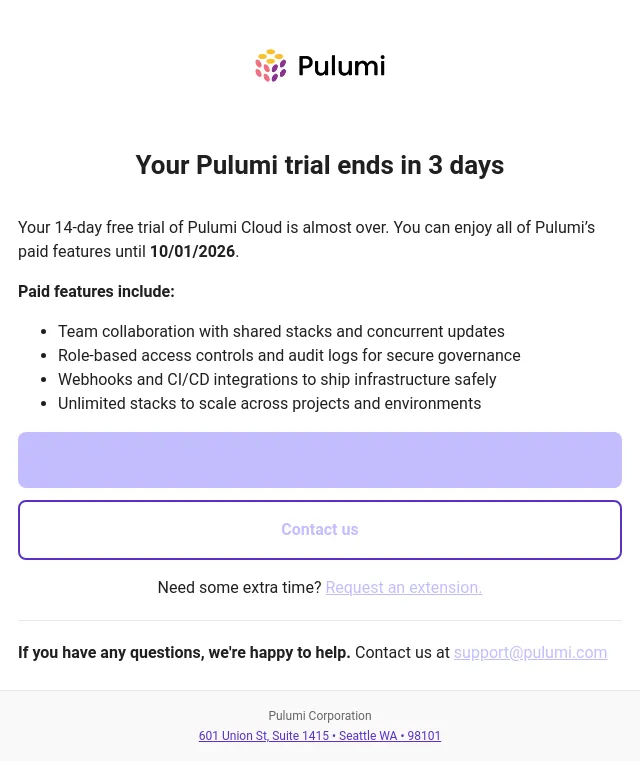Select the Team collaboration bullet item
Viewport: 640px width, 761px height.
[x=281, y=331]
